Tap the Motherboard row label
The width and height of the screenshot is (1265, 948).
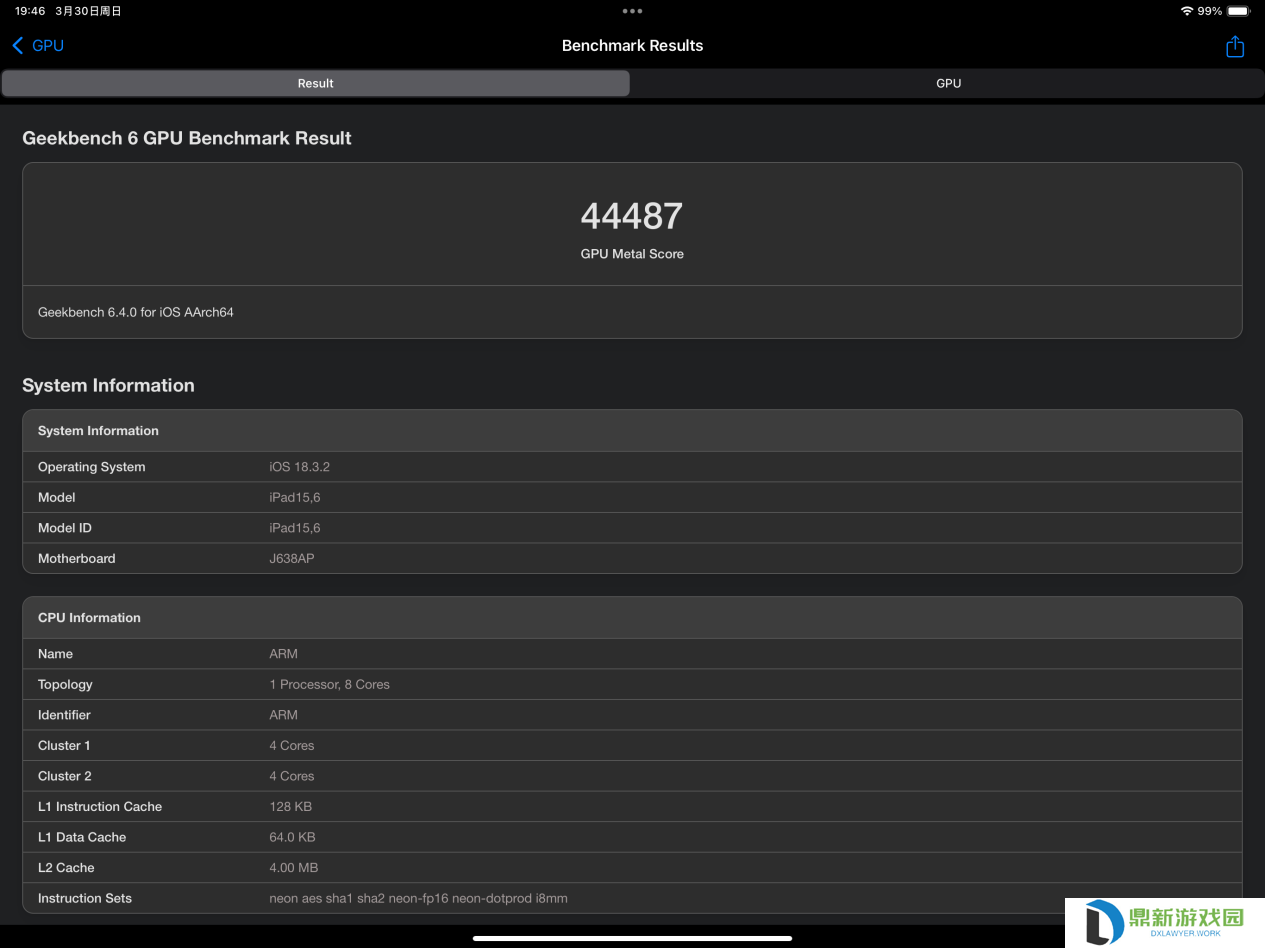[77, 558]
